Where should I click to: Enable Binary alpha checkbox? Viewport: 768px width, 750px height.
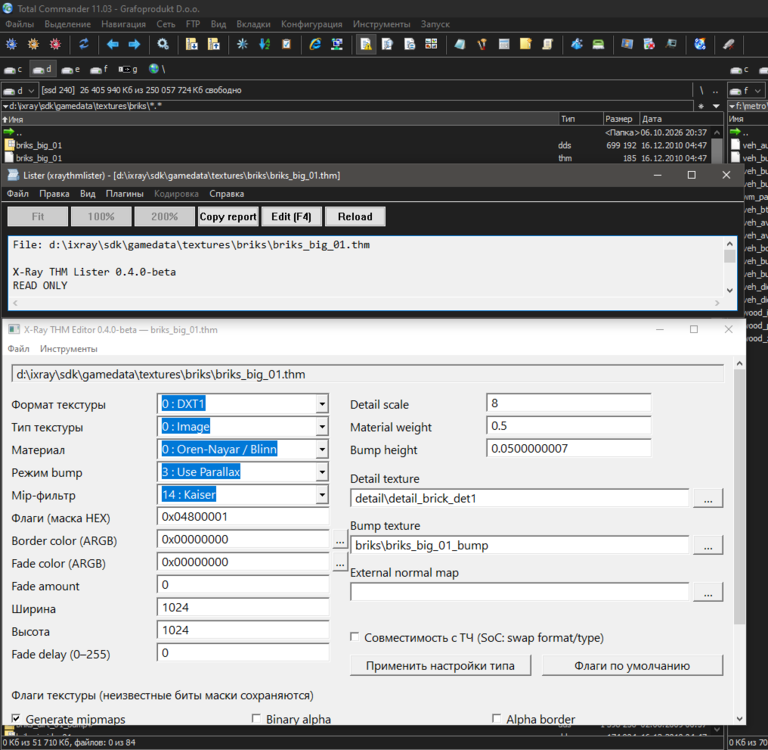pos(256,718)
